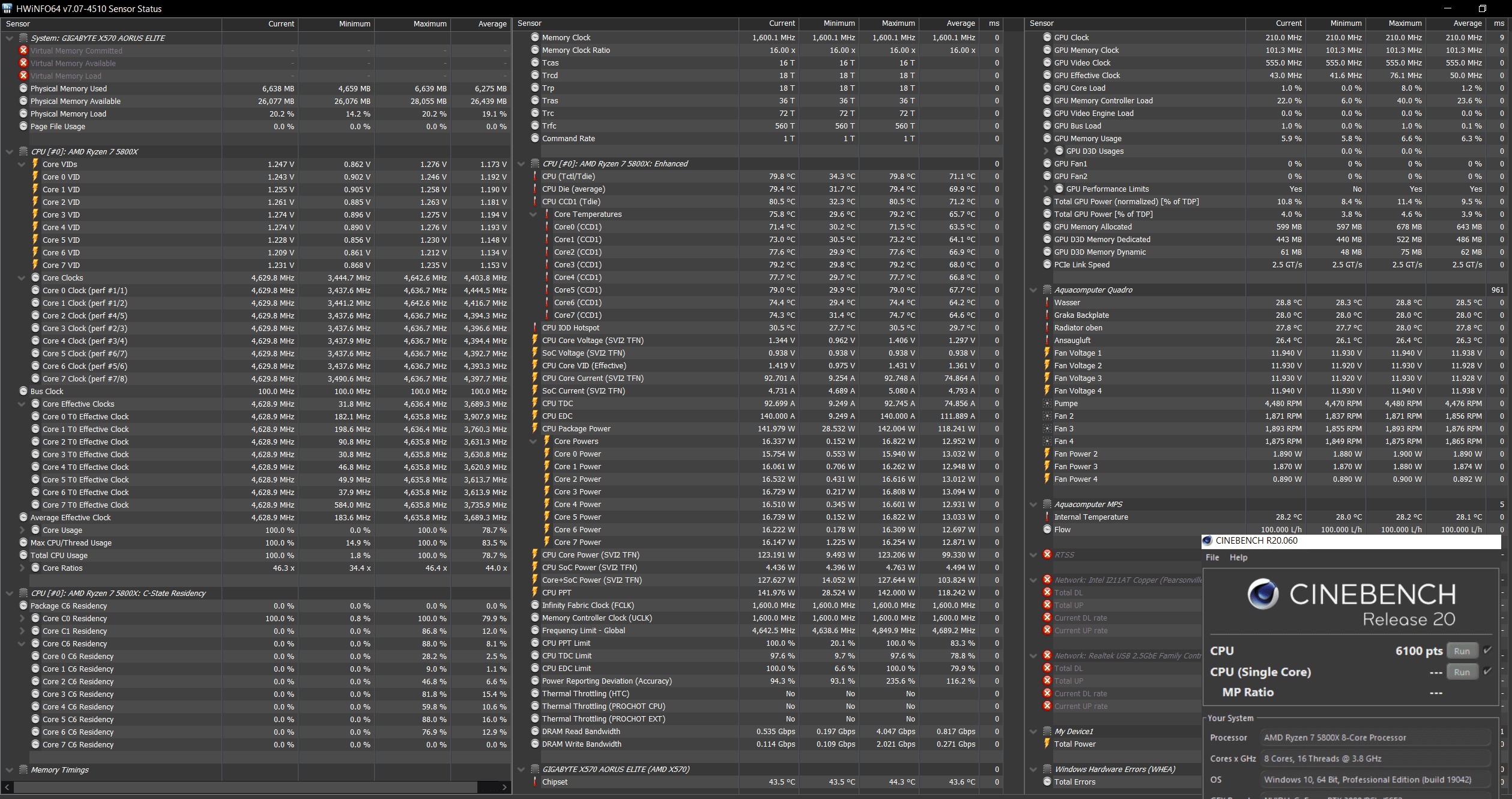Click the Memory Clock sensor icon
Viewport: 1512px width, 799px height.
click(535, 37)
